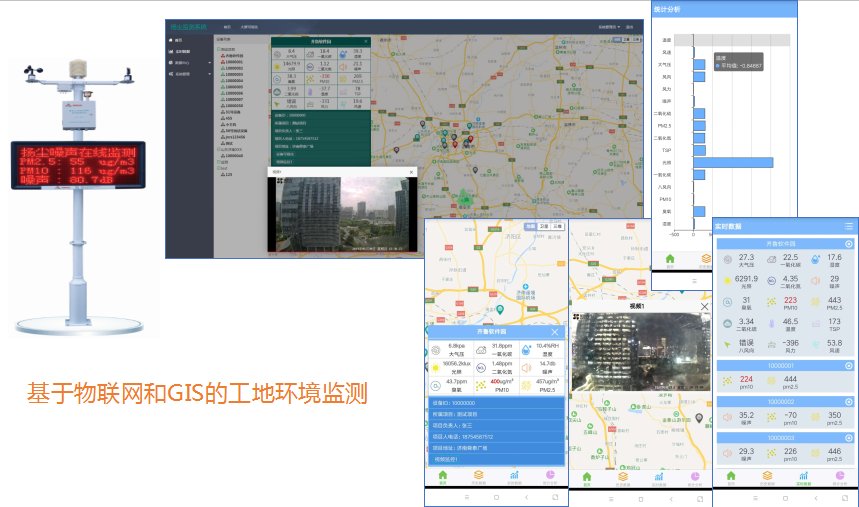Tap the teal map pin on left phone map
Screen dimensions: 859x507
500,310
